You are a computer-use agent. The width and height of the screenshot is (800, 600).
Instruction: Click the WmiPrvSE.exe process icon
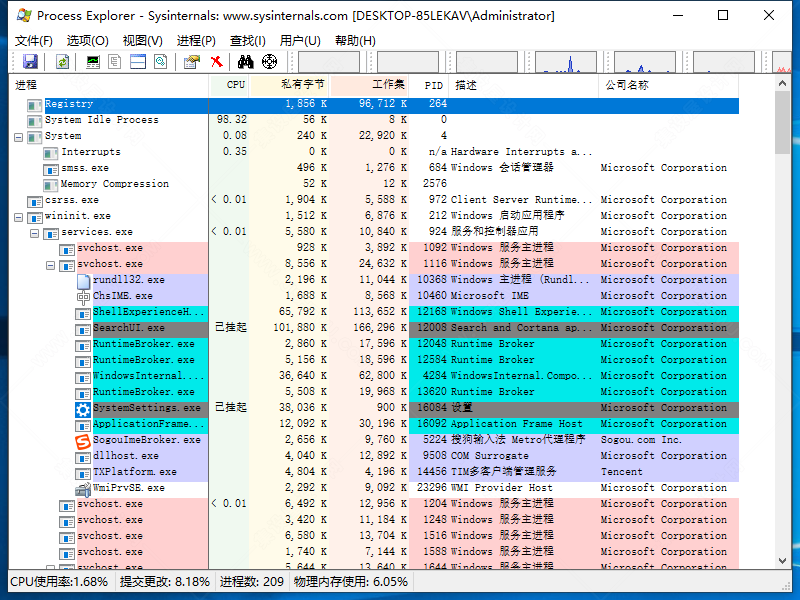[x=83, y=489]
